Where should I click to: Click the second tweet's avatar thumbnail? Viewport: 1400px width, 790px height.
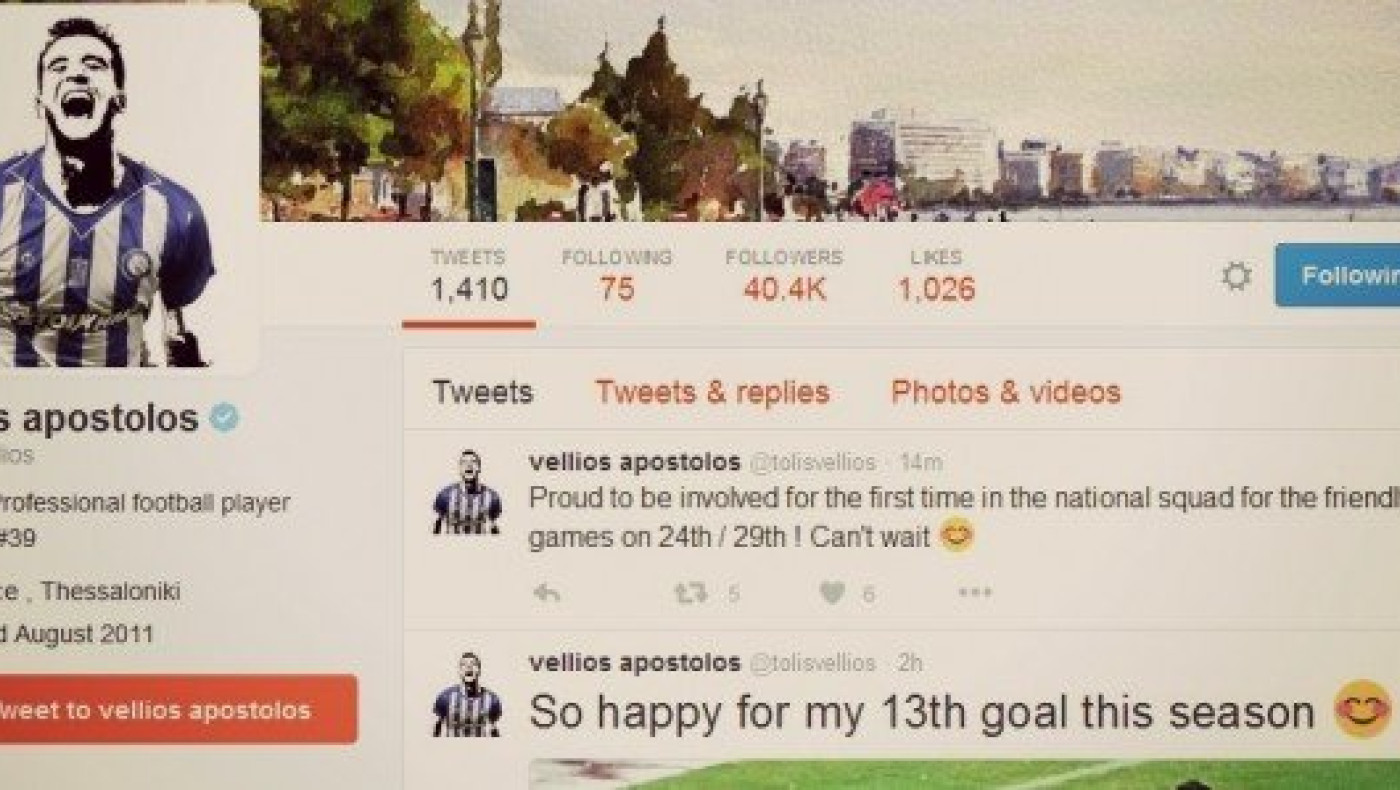[467, 694]
